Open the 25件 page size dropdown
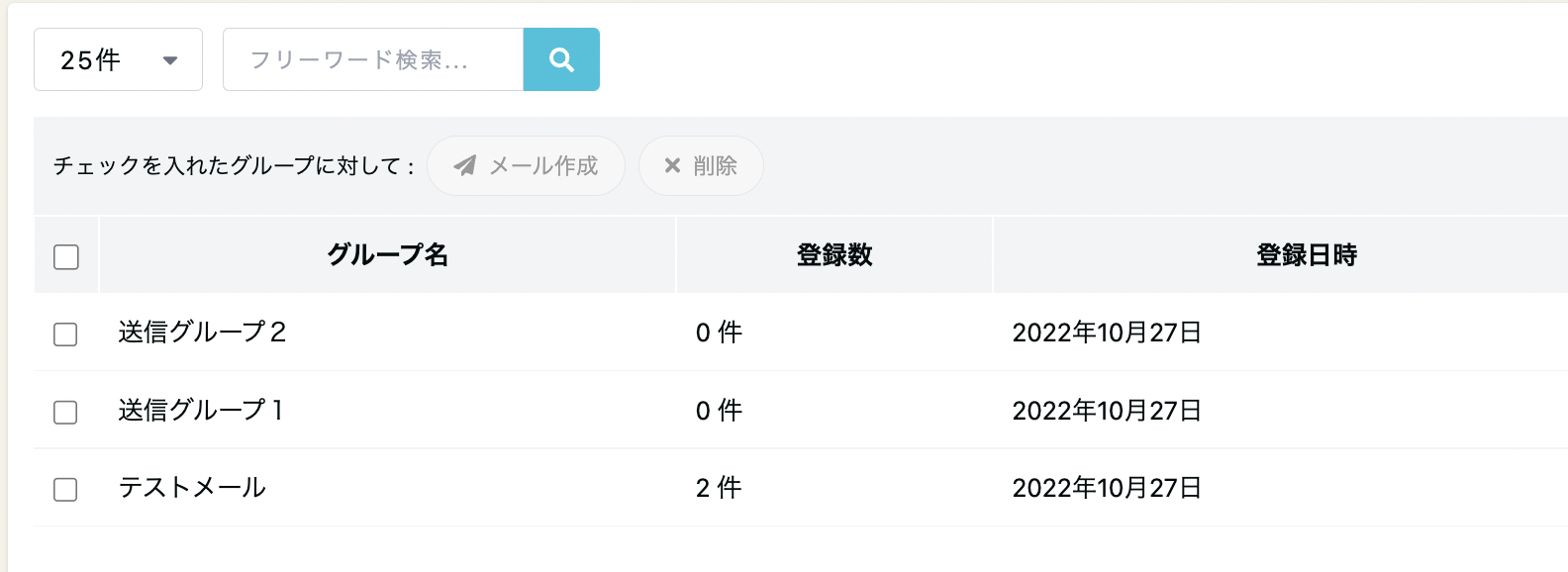This screenshot has height=572, width=1568. click(x=118, y=59)
